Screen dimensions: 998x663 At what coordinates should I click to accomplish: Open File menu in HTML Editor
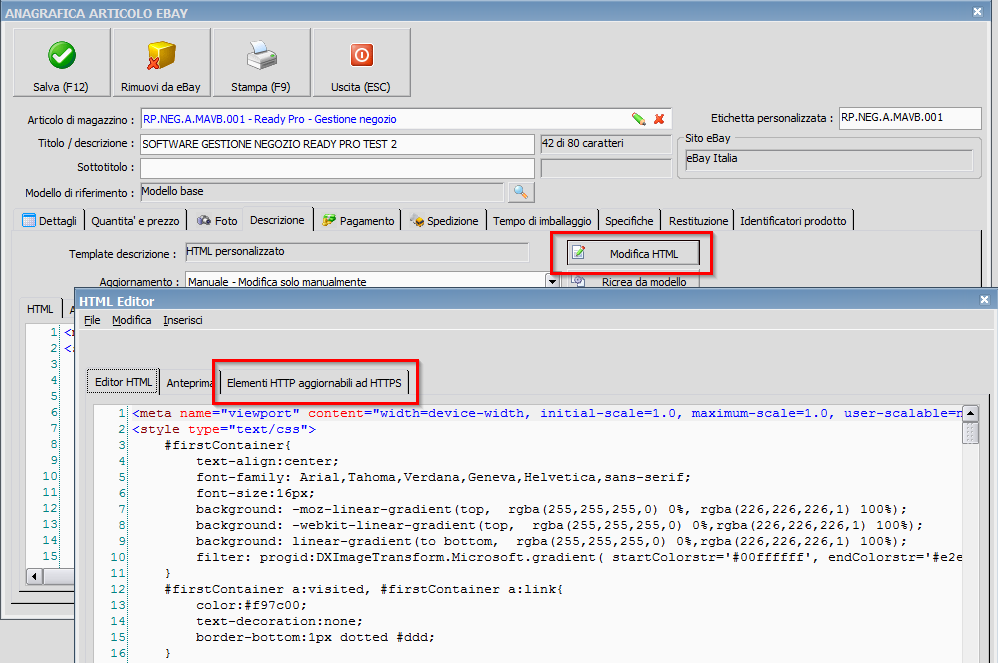point(92,320)
